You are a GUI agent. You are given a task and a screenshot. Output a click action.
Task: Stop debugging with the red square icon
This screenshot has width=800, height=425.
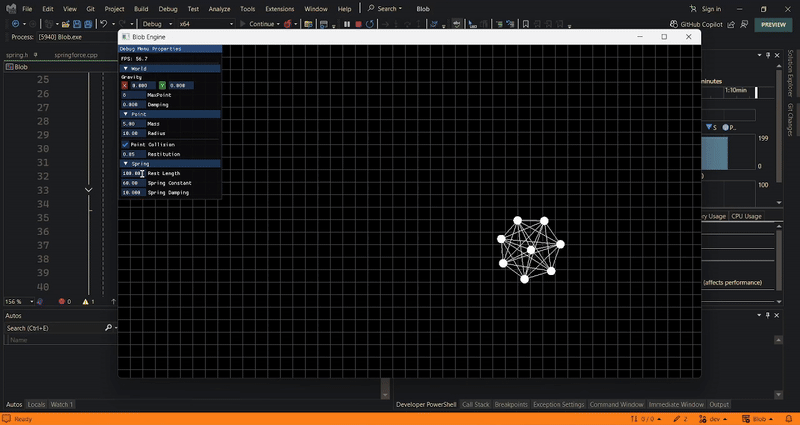[358, 24]
